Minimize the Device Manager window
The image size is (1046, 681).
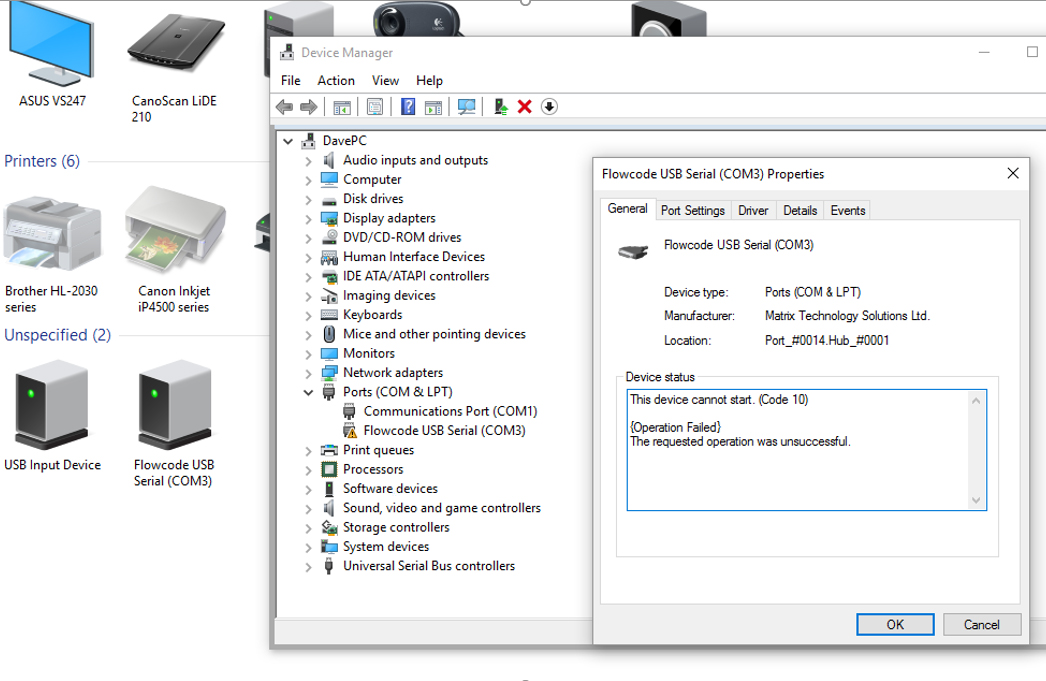[x=984, y=52]
